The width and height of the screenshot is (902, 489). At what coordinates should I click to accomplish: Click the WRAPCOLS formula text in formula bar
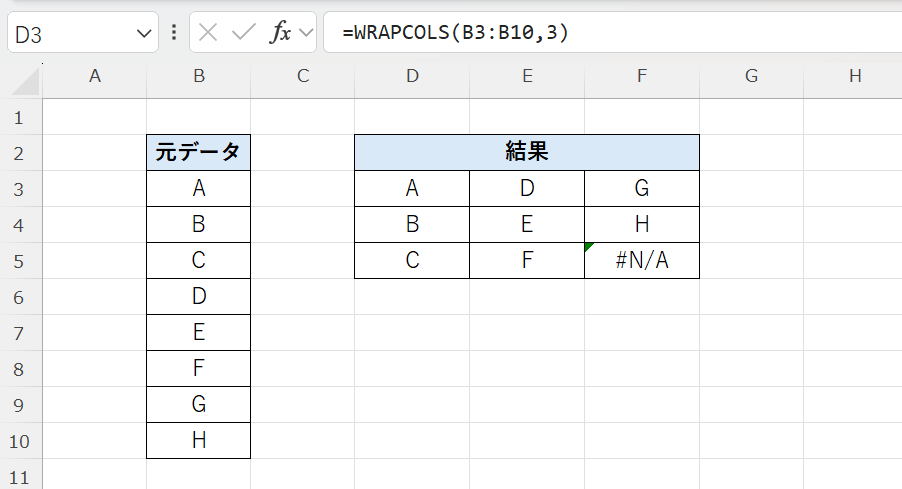click(x=455, y=32)
